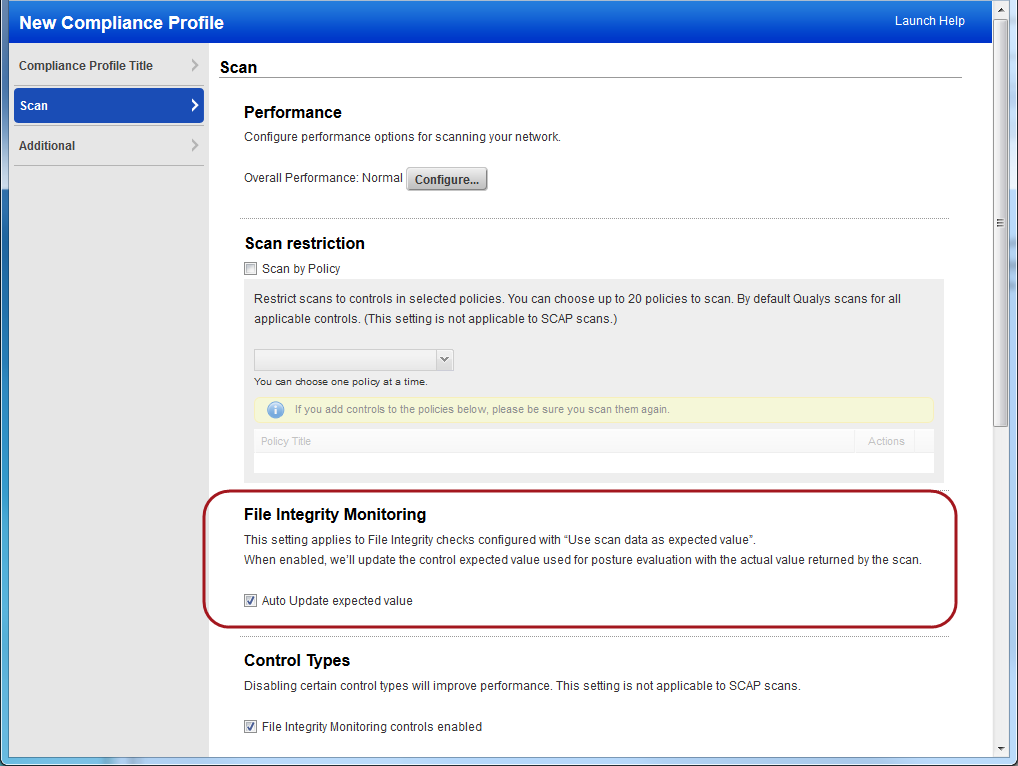The image size is (1018, 766).
Task: Open the policy selection combo box
Action: click(x=350, y=359)
